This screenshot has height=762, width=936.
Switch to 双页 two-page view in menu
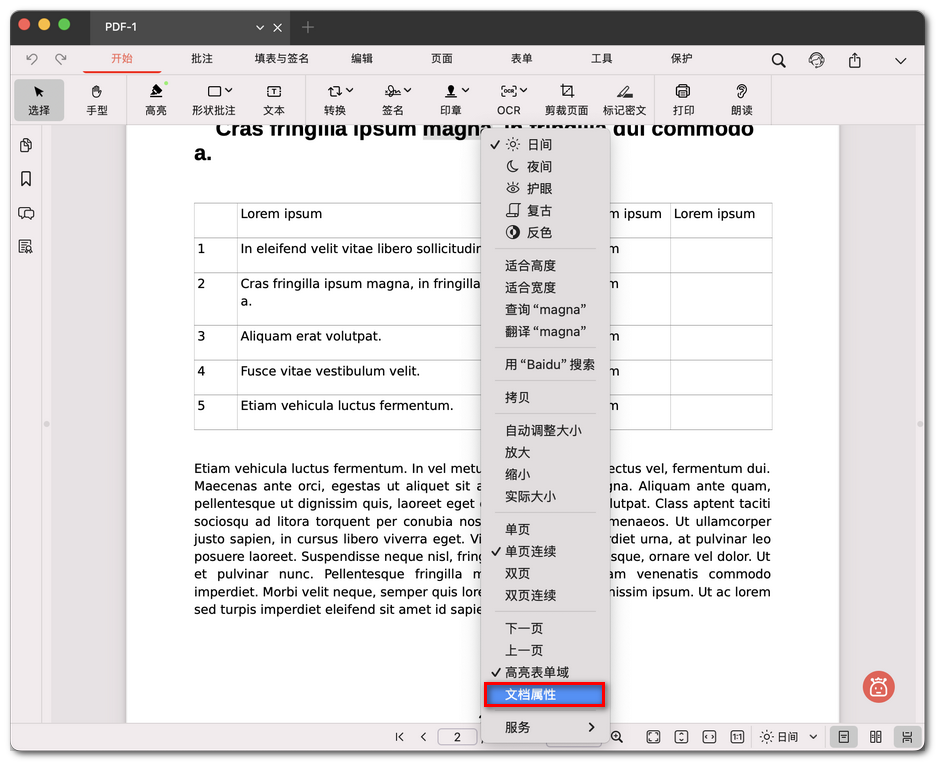pos(517,574)
